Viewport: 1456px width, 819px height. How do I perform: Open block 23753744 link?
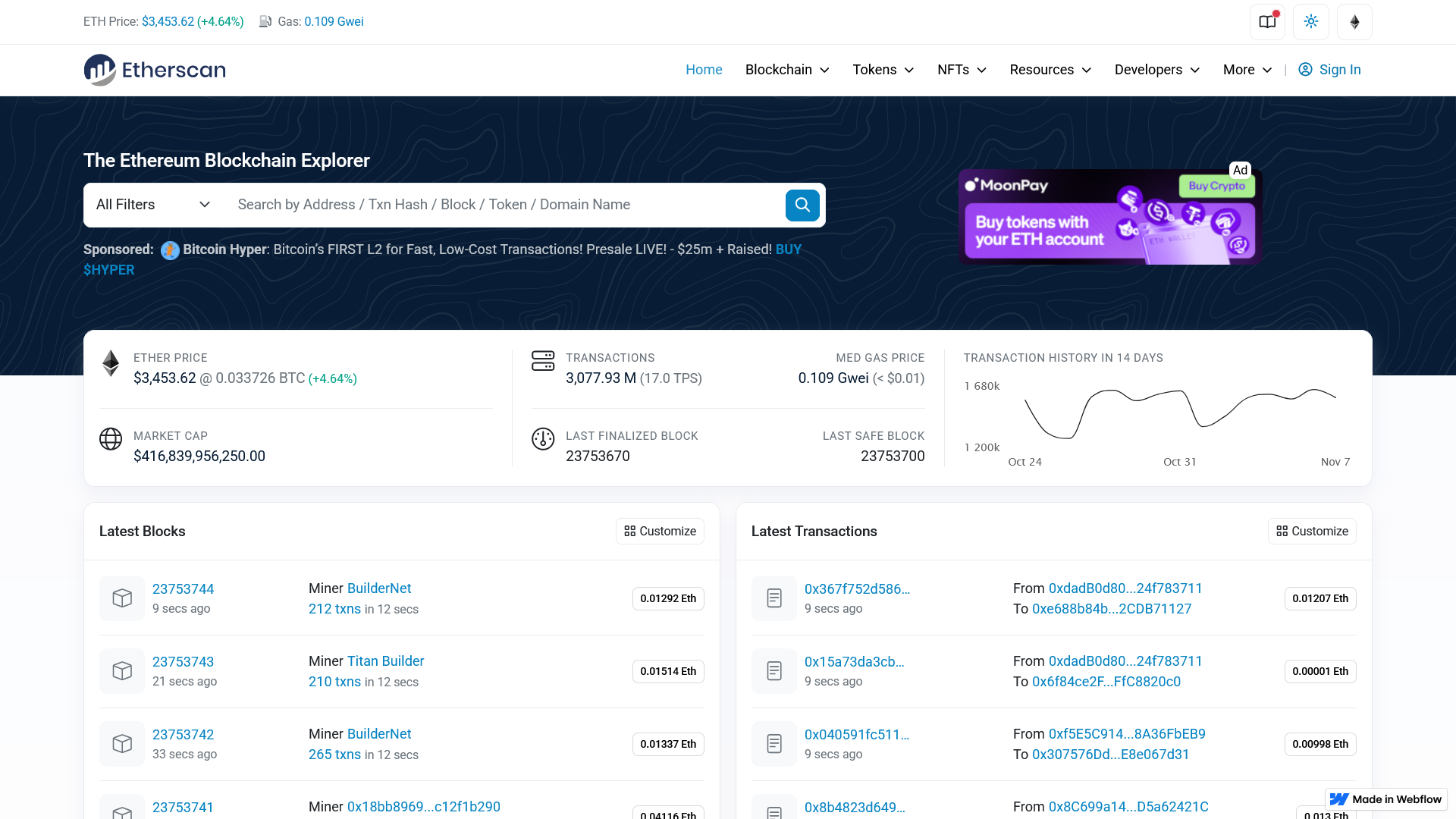[x=183, y=589]
